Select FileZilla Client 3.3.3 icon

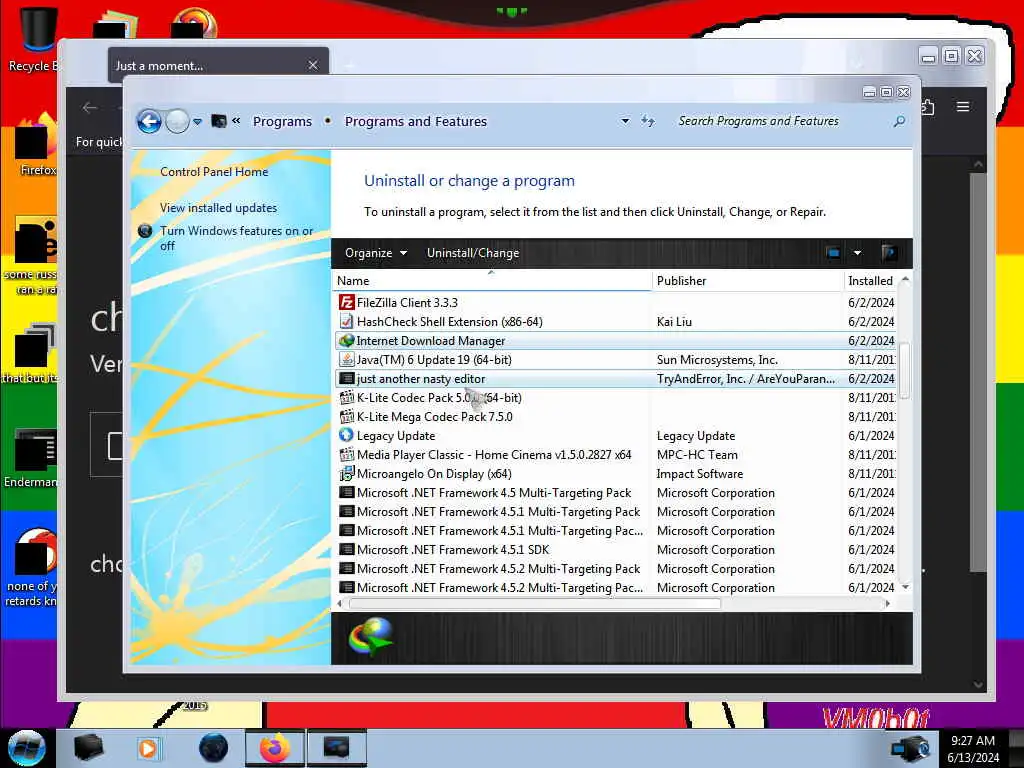(x=347, y=302)
